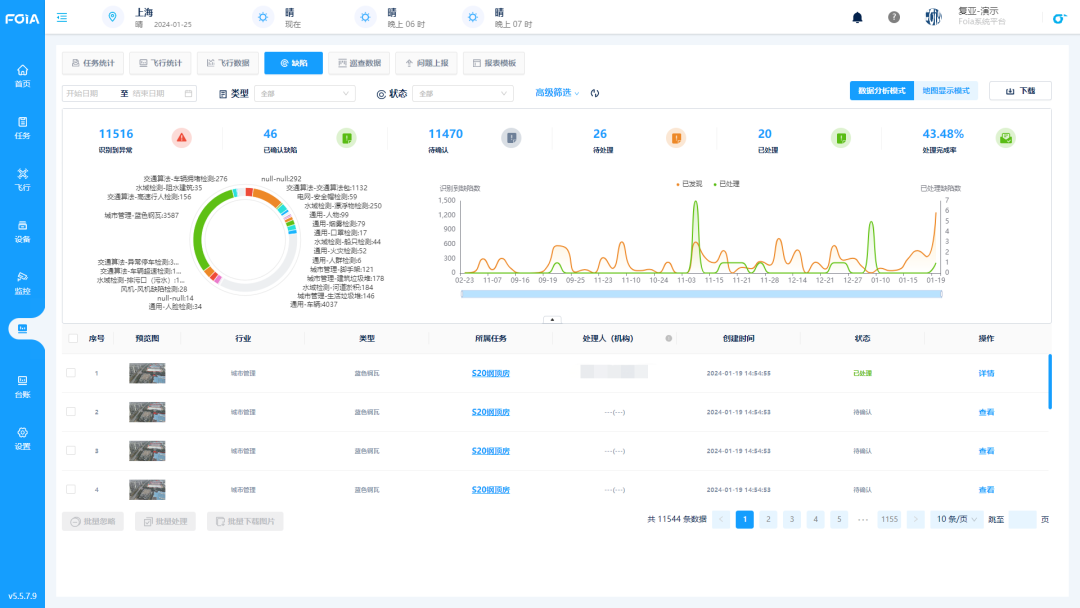Go to 监控 (monitoring) in the sidebar
The height and width of the screenshot is (608, 1080).
coord(22,282)
